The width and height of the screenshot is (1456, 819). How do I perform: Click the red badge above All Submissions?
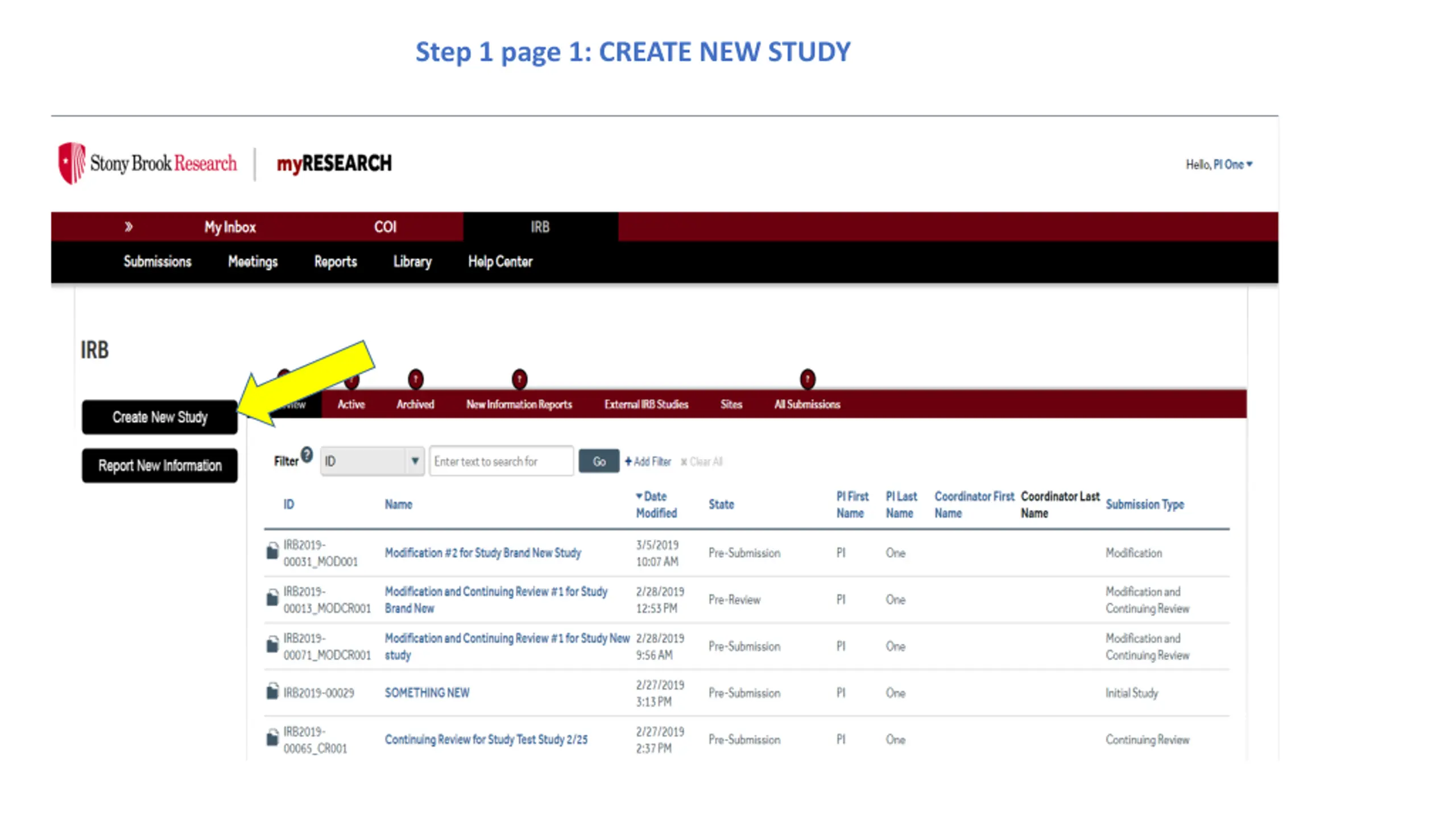808,379
